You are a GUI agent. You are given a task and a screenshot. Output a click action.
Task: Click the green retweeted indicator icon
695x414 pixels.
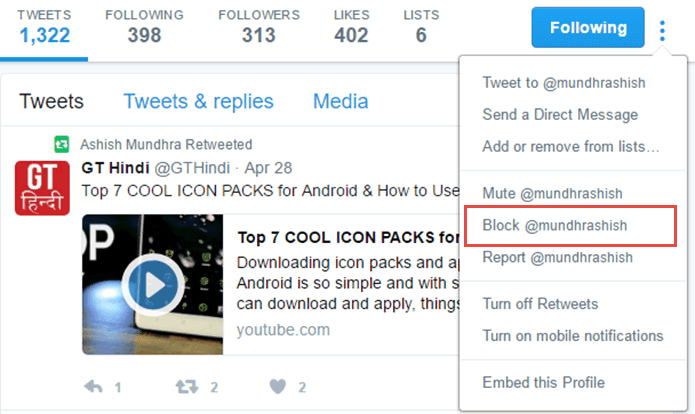click(62, 145)
